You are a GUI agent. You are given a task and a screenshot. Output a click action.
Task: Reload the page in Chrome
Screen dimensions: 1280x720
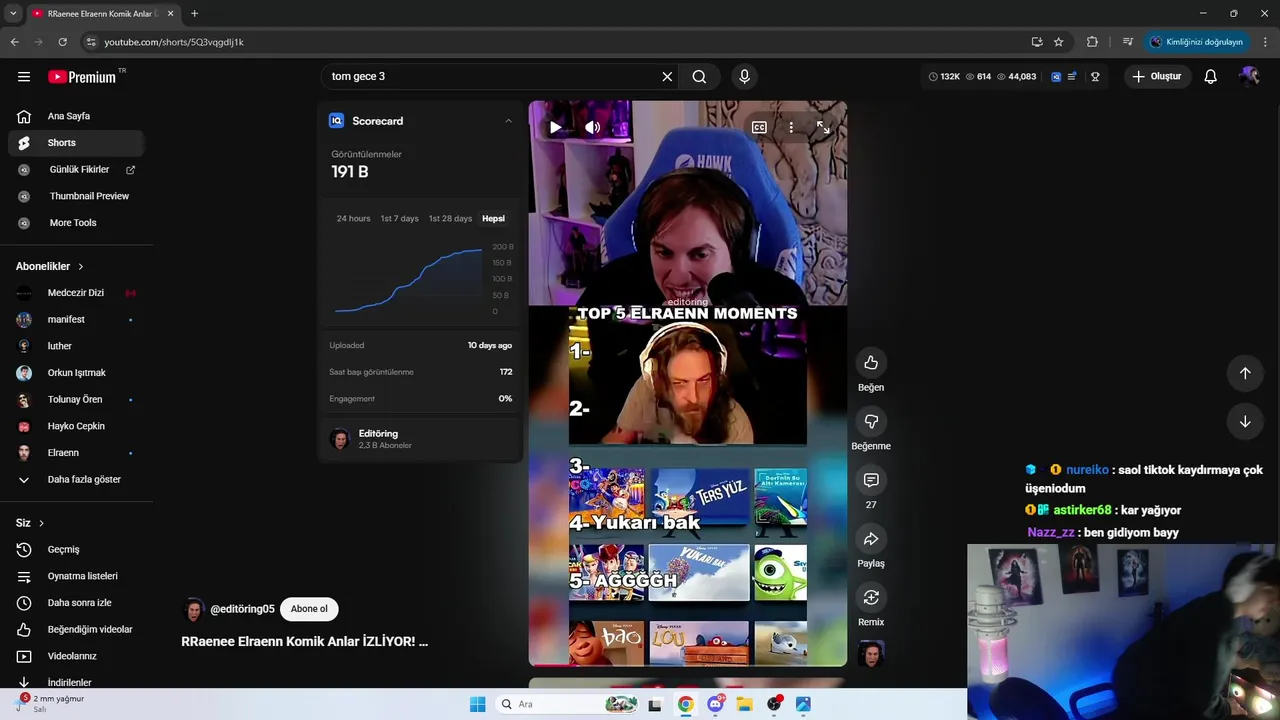pos(62,42)
